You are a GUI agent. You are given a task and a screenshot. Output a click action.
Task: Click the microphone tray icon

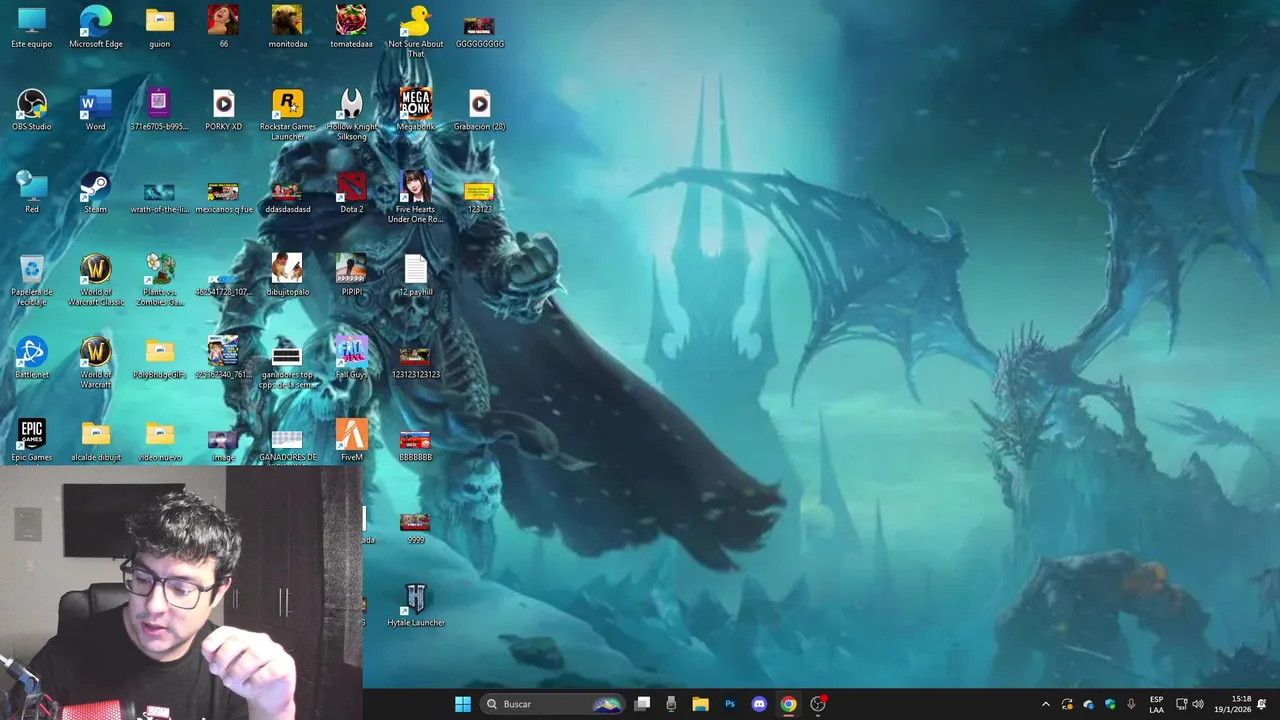[x=1131, y=704]
